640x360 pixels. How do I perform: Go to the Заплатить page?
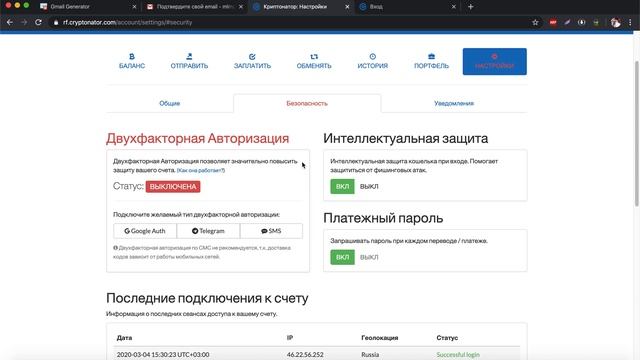click(x=252, y=61)
